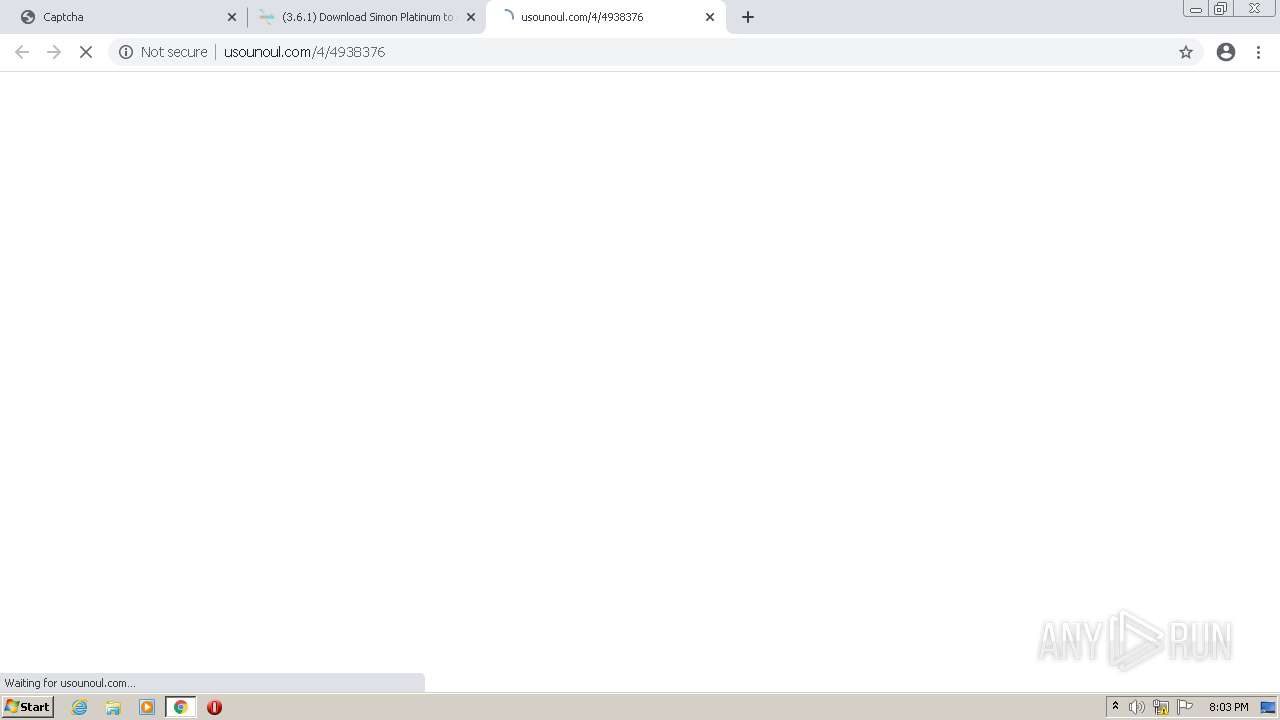The height and width of the screenshot is (720, 1280).
Task: Select the usounoul.com/4/4938376 tab
Action: (605, 17)
